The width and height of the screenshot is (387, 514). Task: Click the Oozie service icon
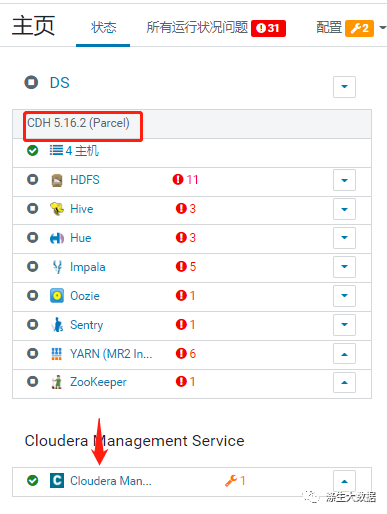57,296
